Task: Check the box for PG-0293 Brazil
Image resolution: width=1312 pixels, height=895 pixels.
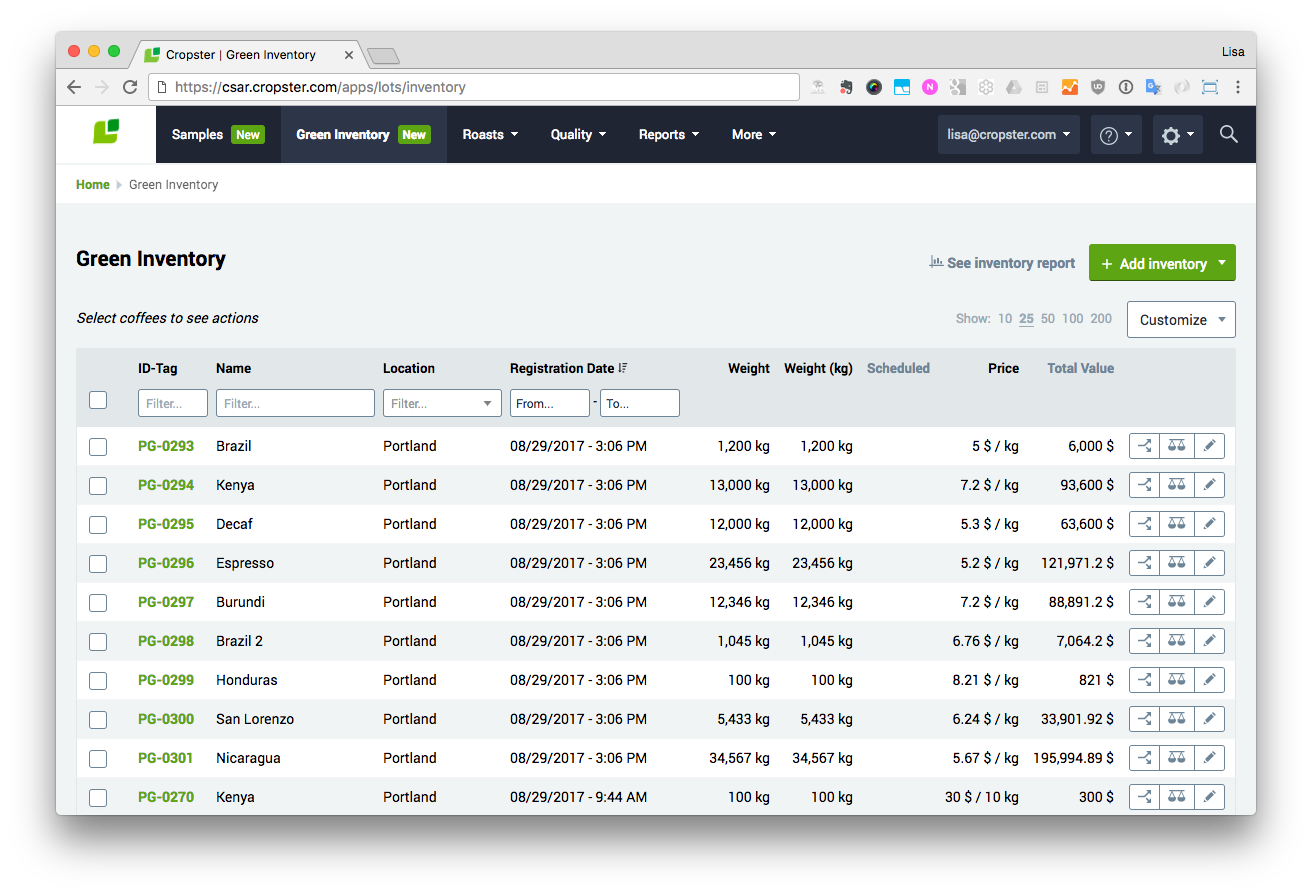Action: pos(98,447)
